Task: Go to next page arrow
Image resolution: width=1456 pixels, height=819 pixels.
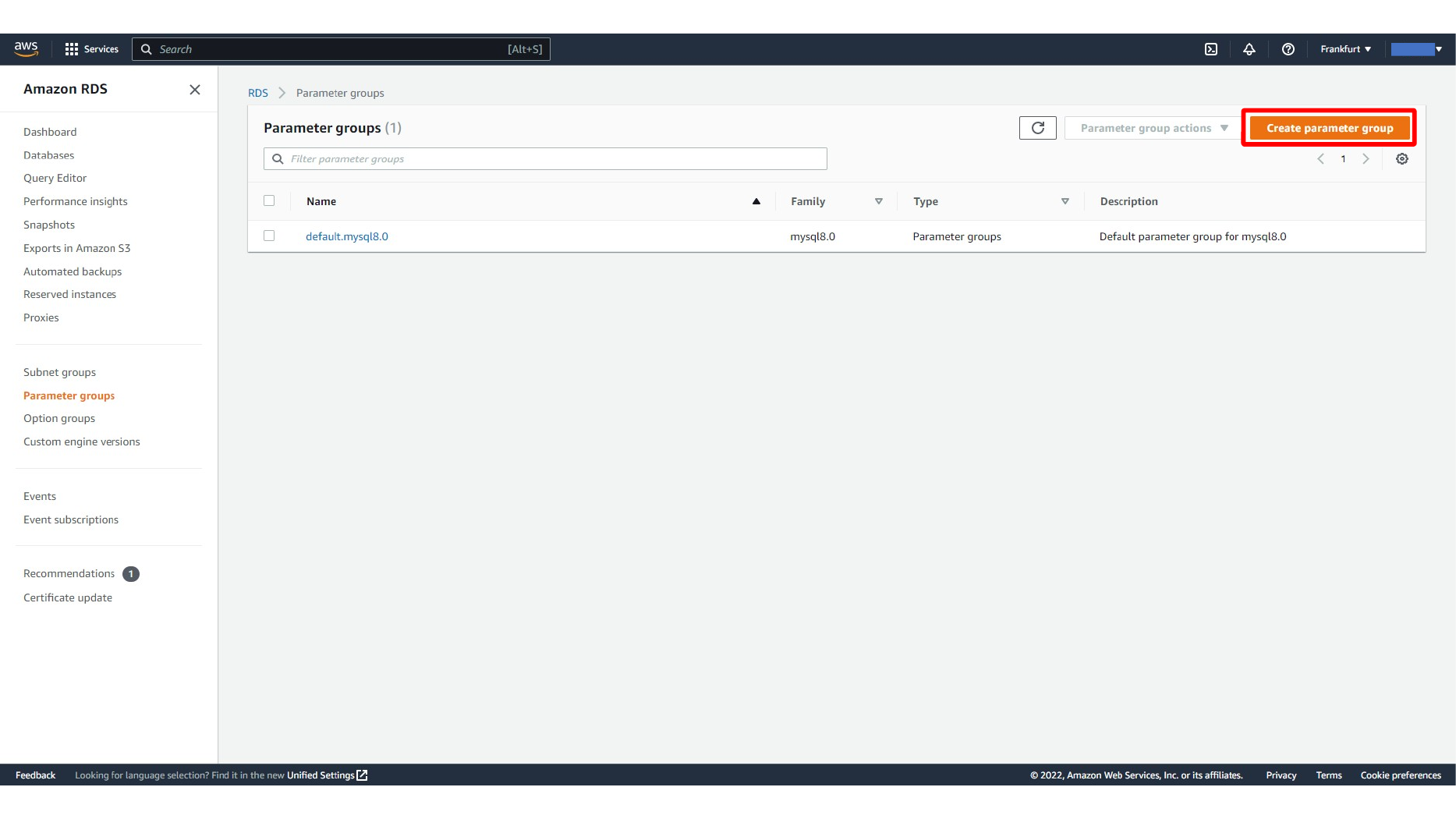Action: (1366, 159)
